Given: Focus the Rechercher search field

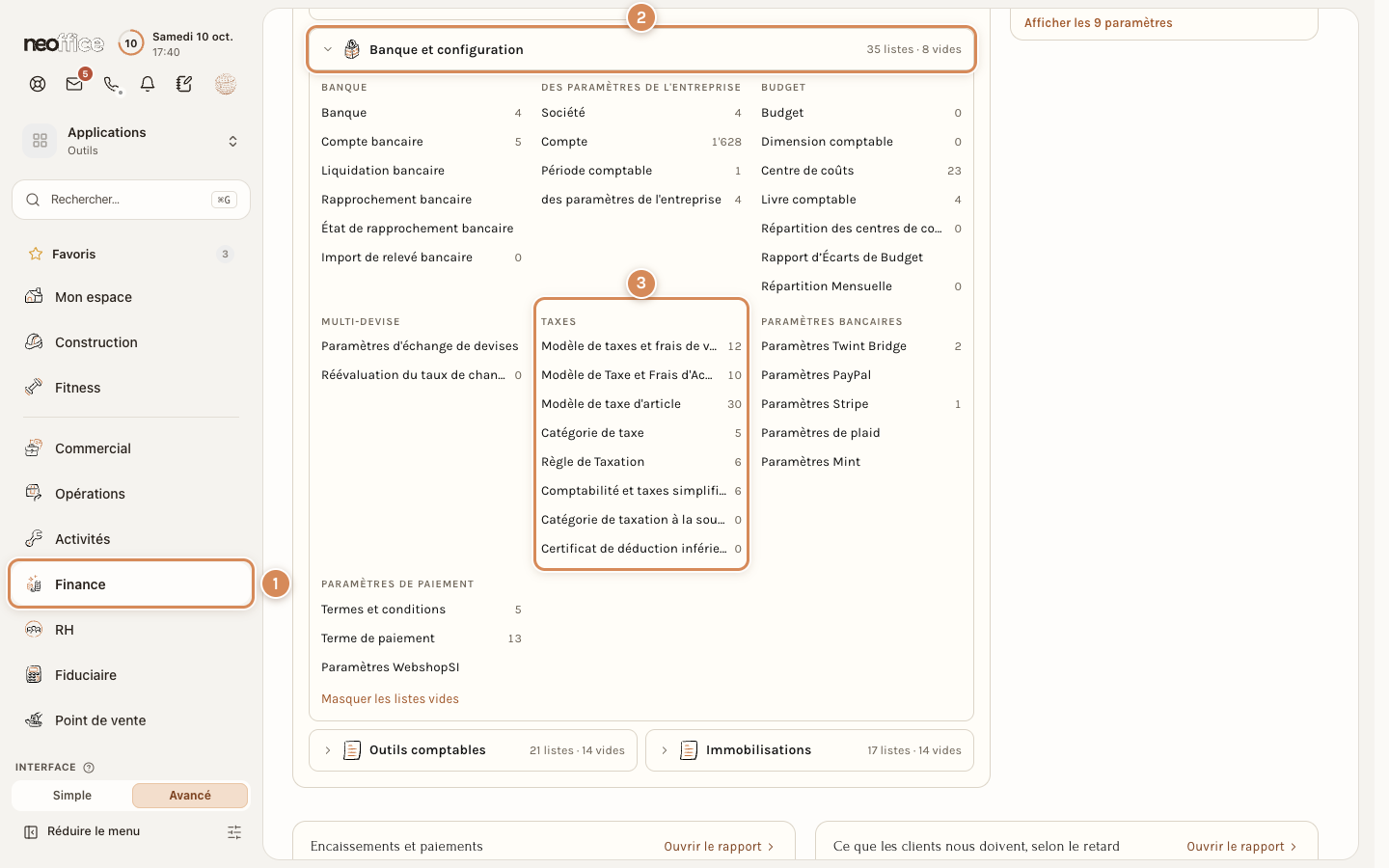Looking at the screenshot, I should (x=131, y=200).
